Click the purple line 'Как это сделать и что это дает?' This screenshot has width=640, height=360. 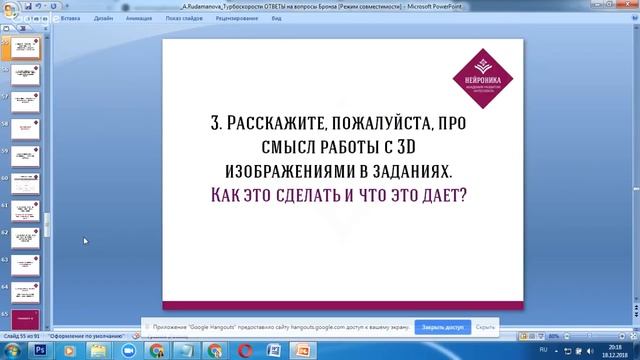338,195
